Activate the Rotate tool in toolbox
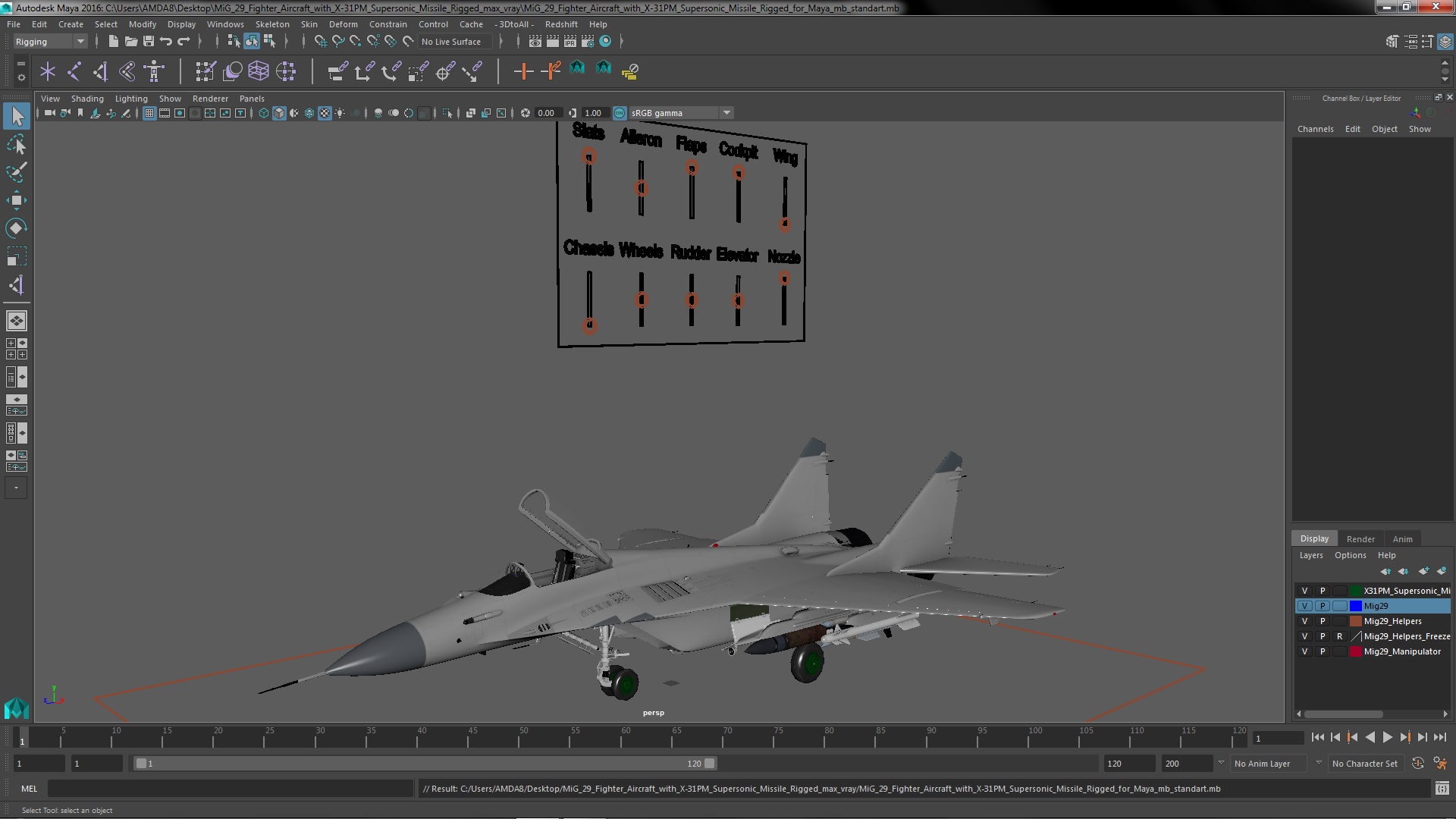Viewport: 1456px width, 819px height. pos(17,228)
